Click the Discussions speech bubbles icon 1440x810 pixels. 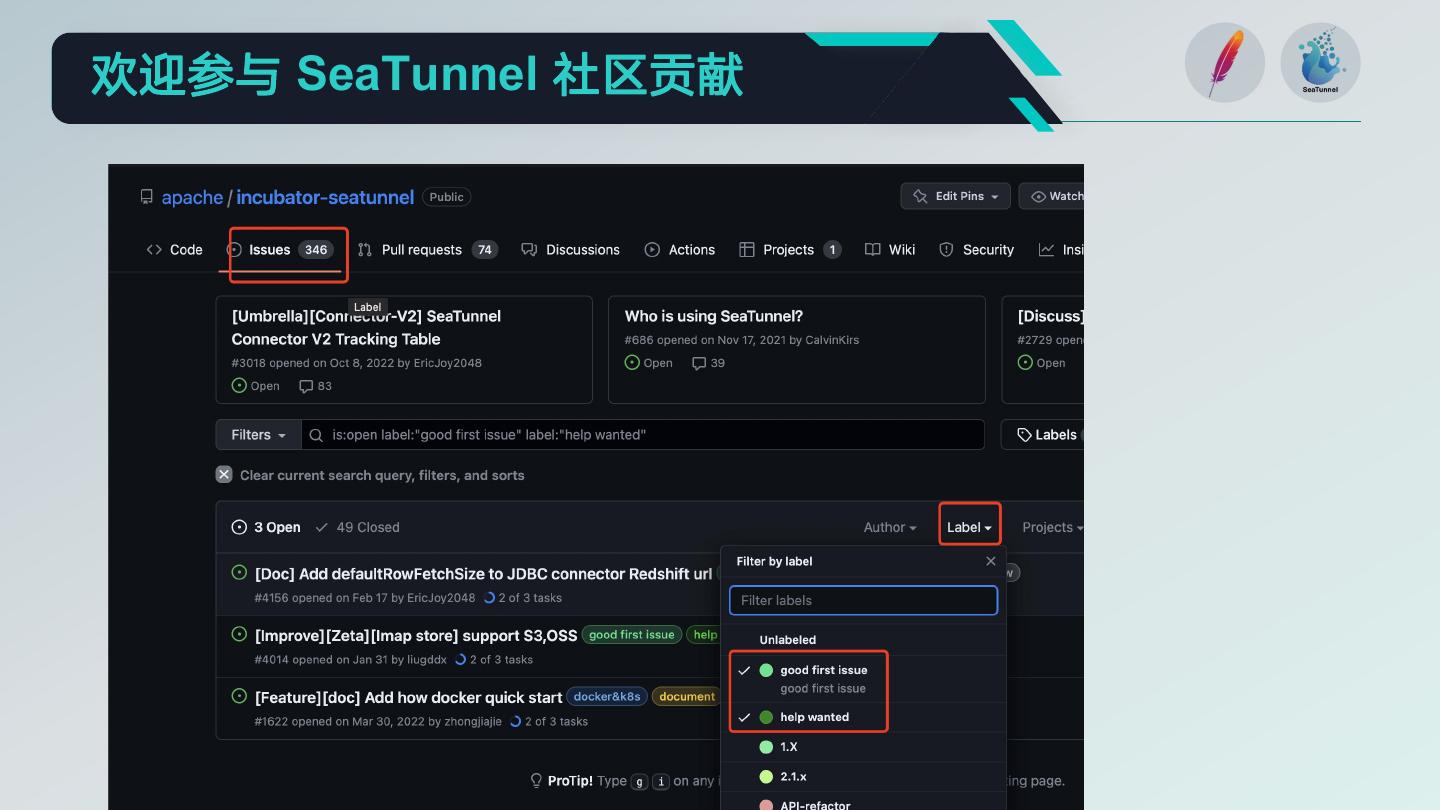[529, 250]
